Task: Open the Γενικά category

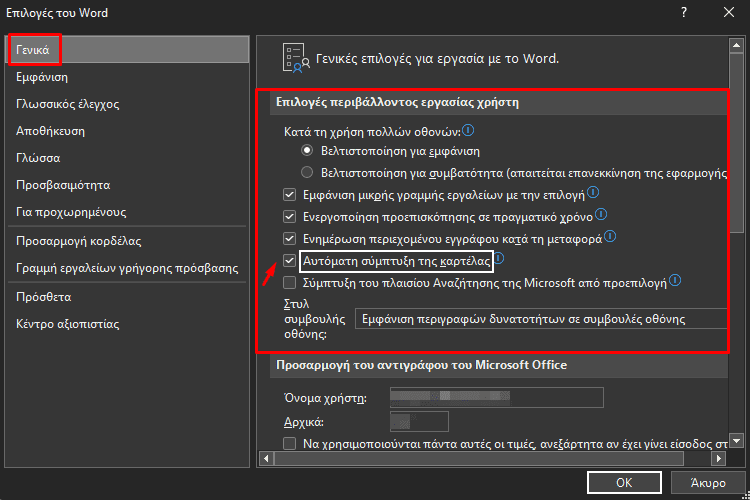Action: coord(127,50)
